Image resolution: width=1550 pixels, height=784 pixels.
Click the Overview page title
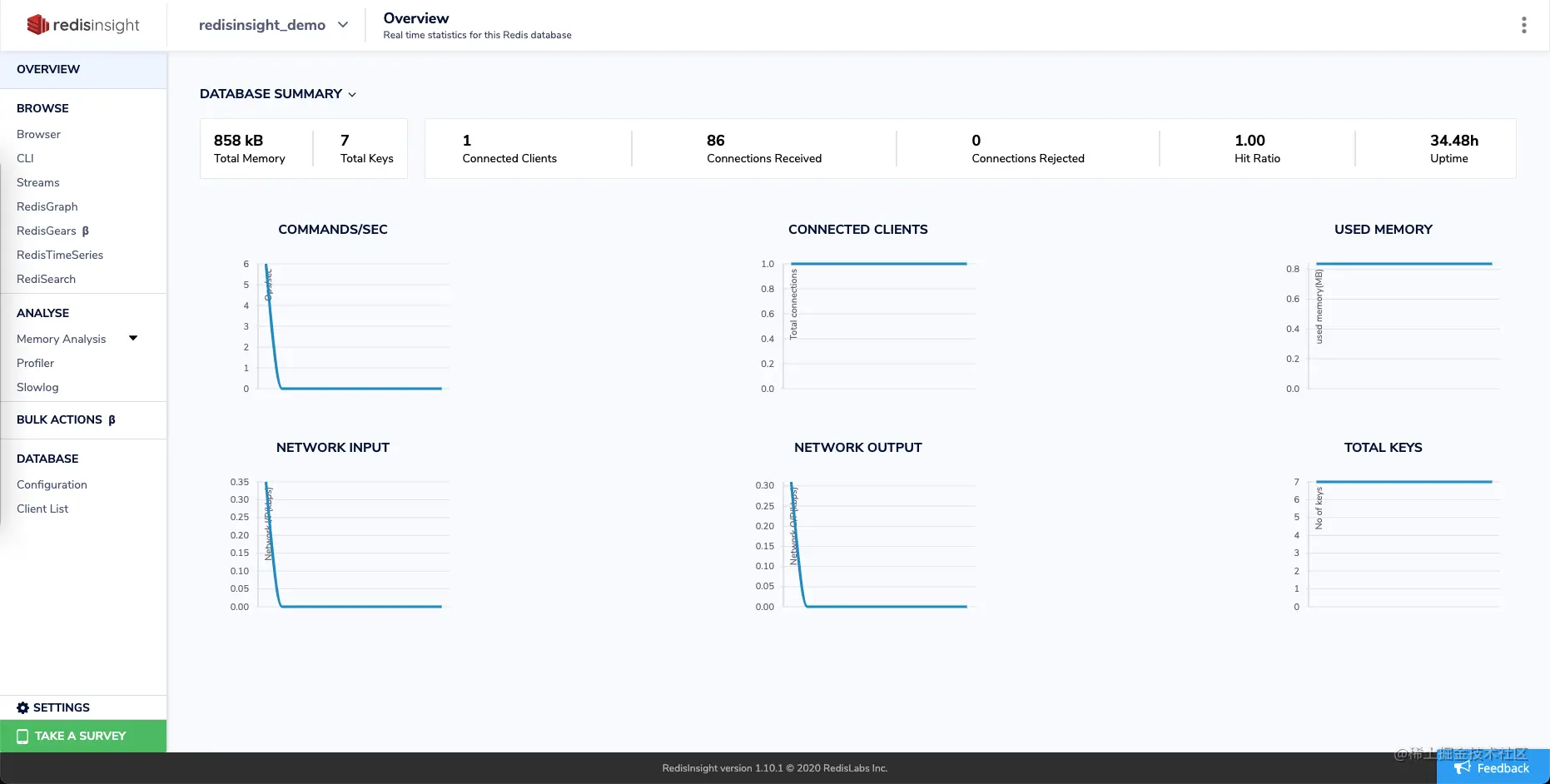tap(416, 18)
